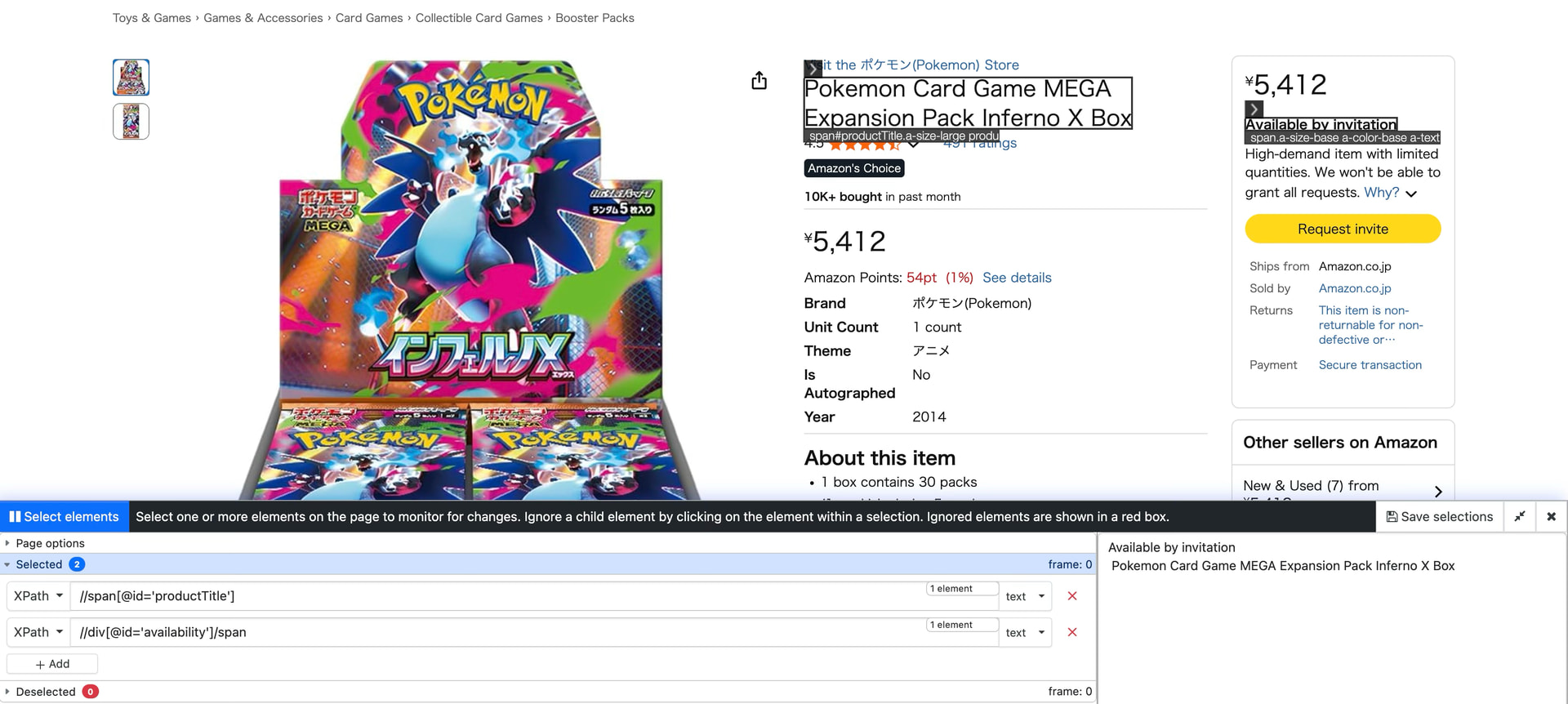
Task: Close the element selector toolbar
Action: (1551, 516)
